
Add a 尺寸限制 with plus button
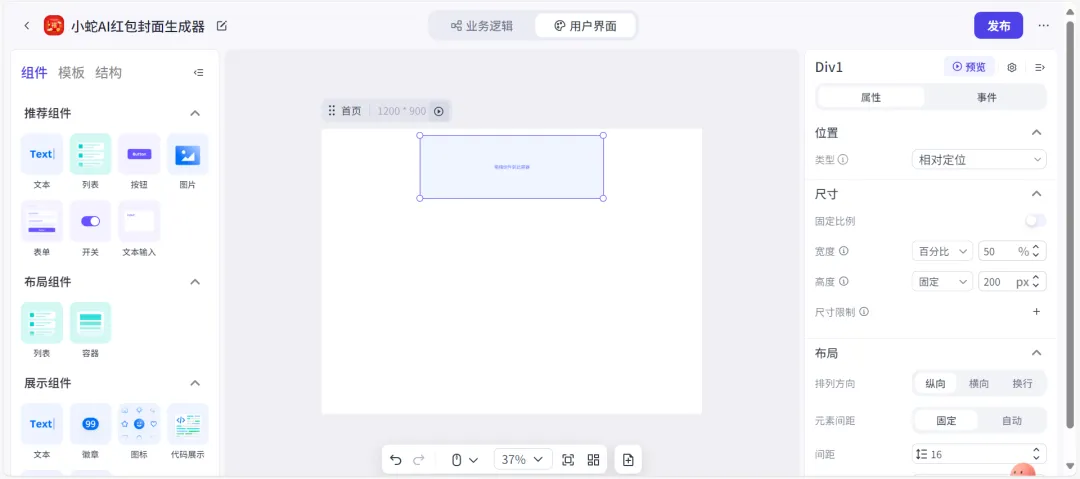coord(1036,312)
